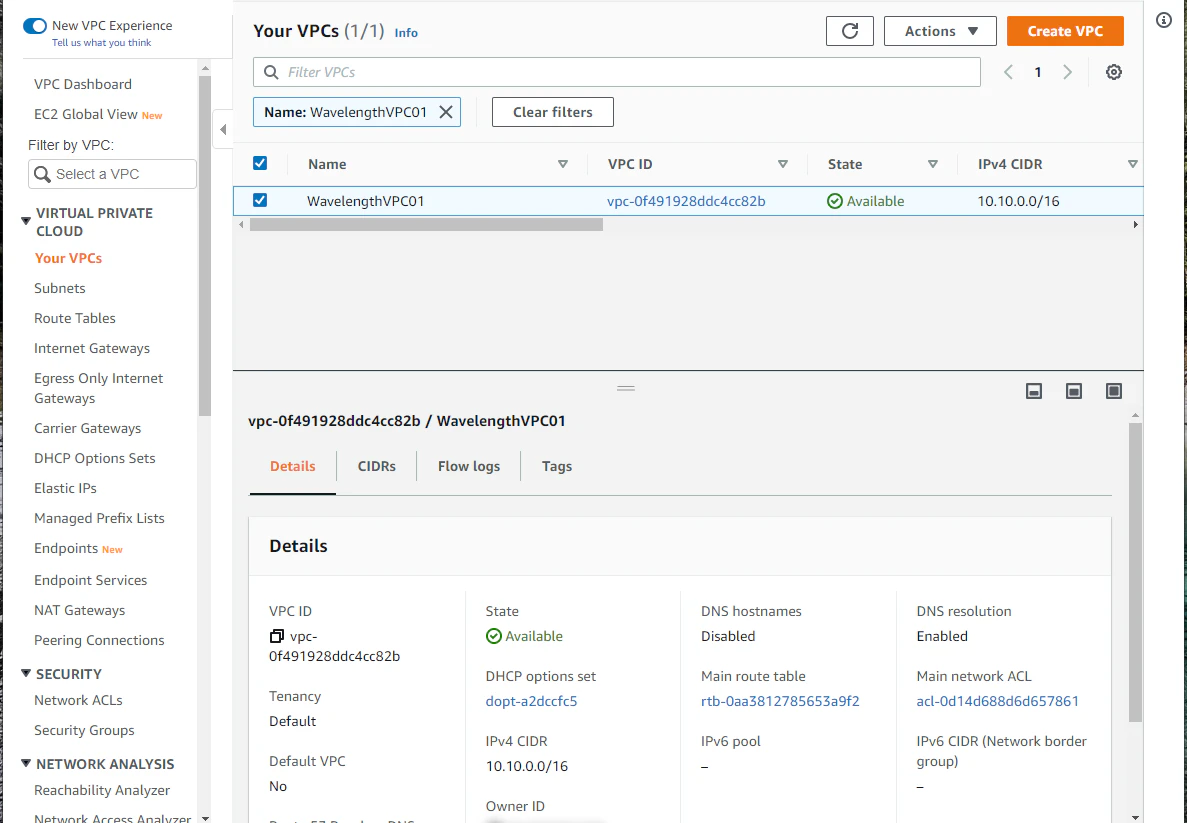Maximize the details split panel
Viewport: 1187px width, 823px height.
point(1113,391)
